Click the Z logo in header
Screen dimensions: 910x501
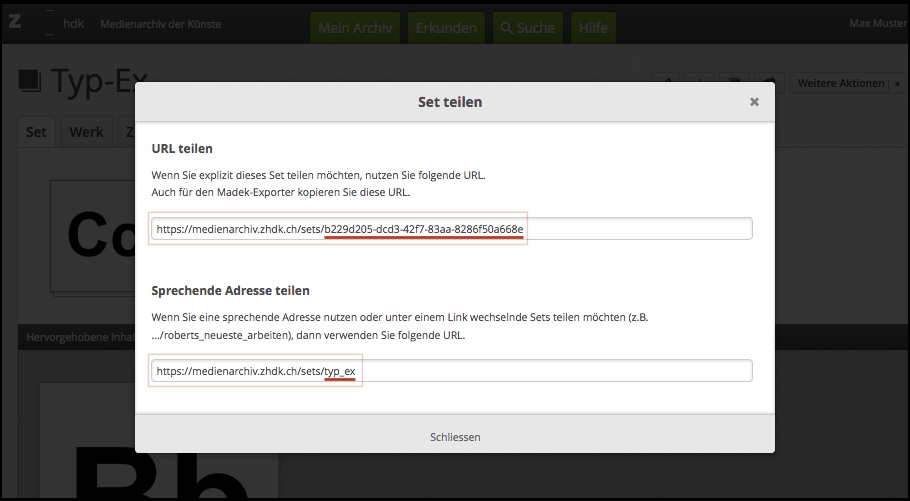point(15,22)
